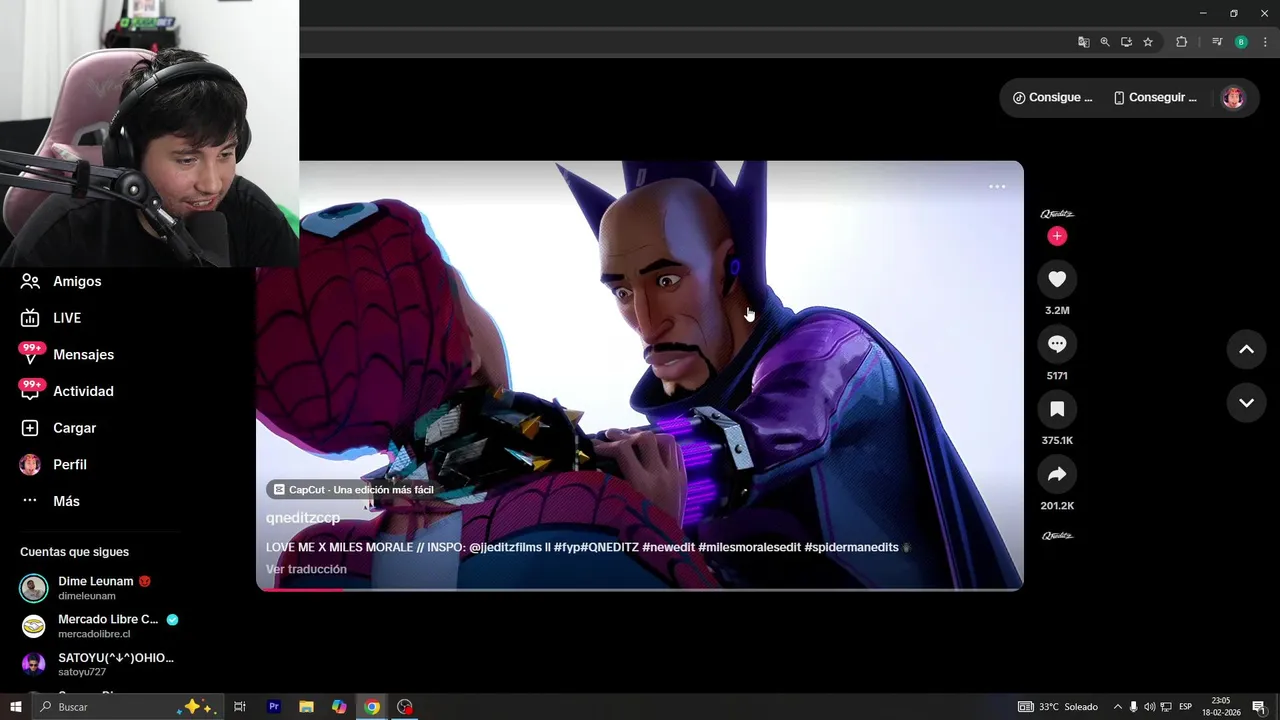The image size is (1280, 720).
Task: Expand the Más sidebar option
Action: tap(50, 501)
